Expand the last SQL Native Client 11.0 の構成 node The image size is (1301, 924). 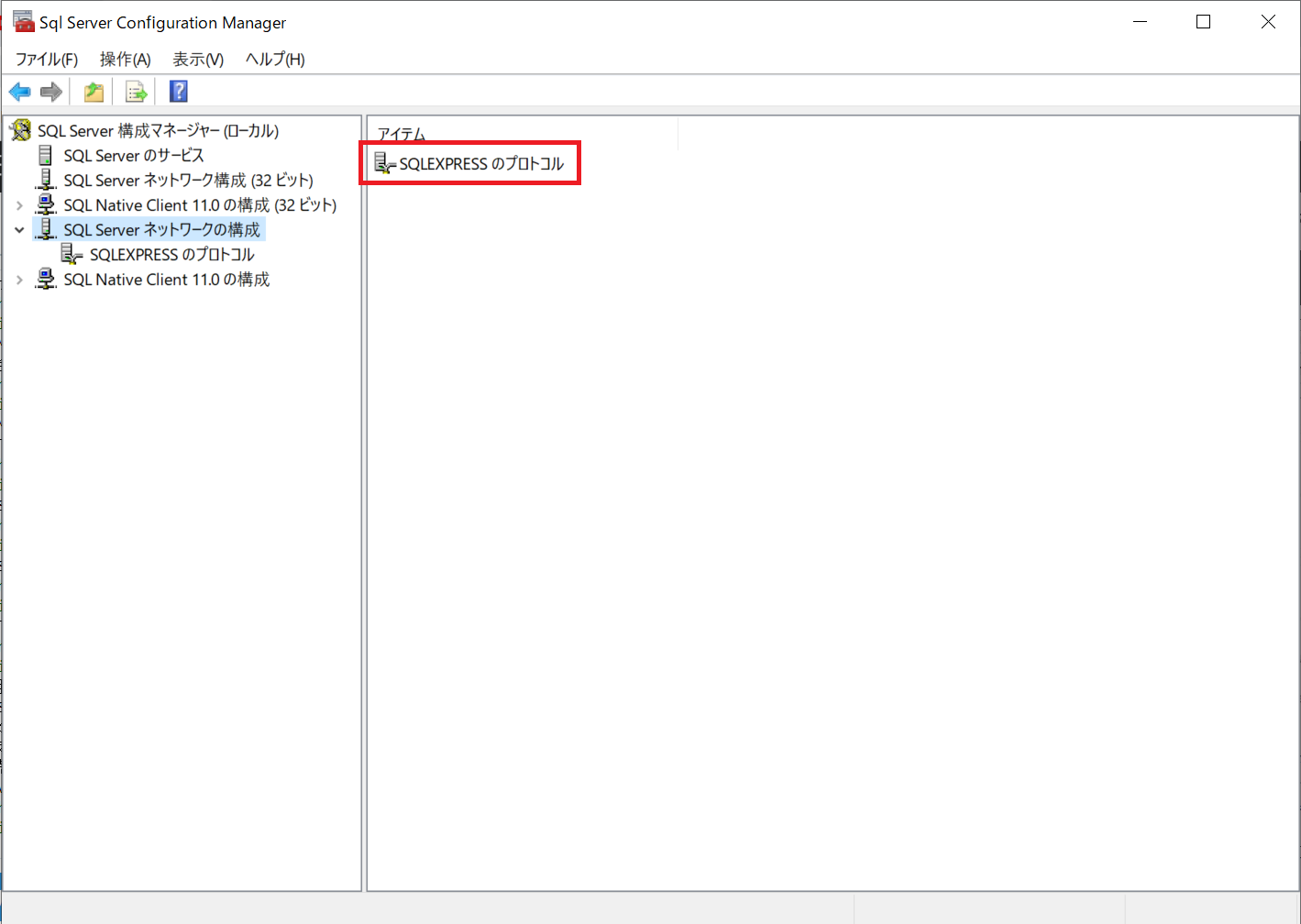[x=19, y=280]
